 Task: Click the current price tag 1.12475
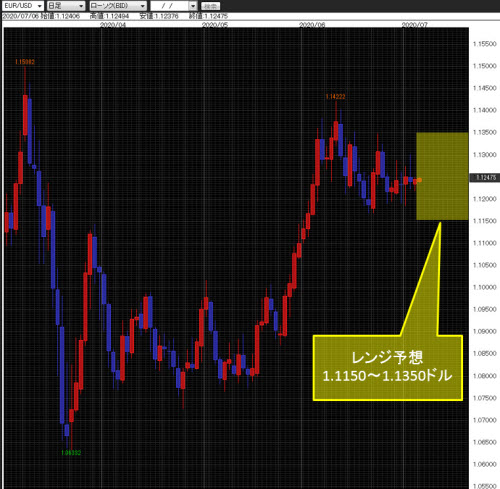pos(485,178)
